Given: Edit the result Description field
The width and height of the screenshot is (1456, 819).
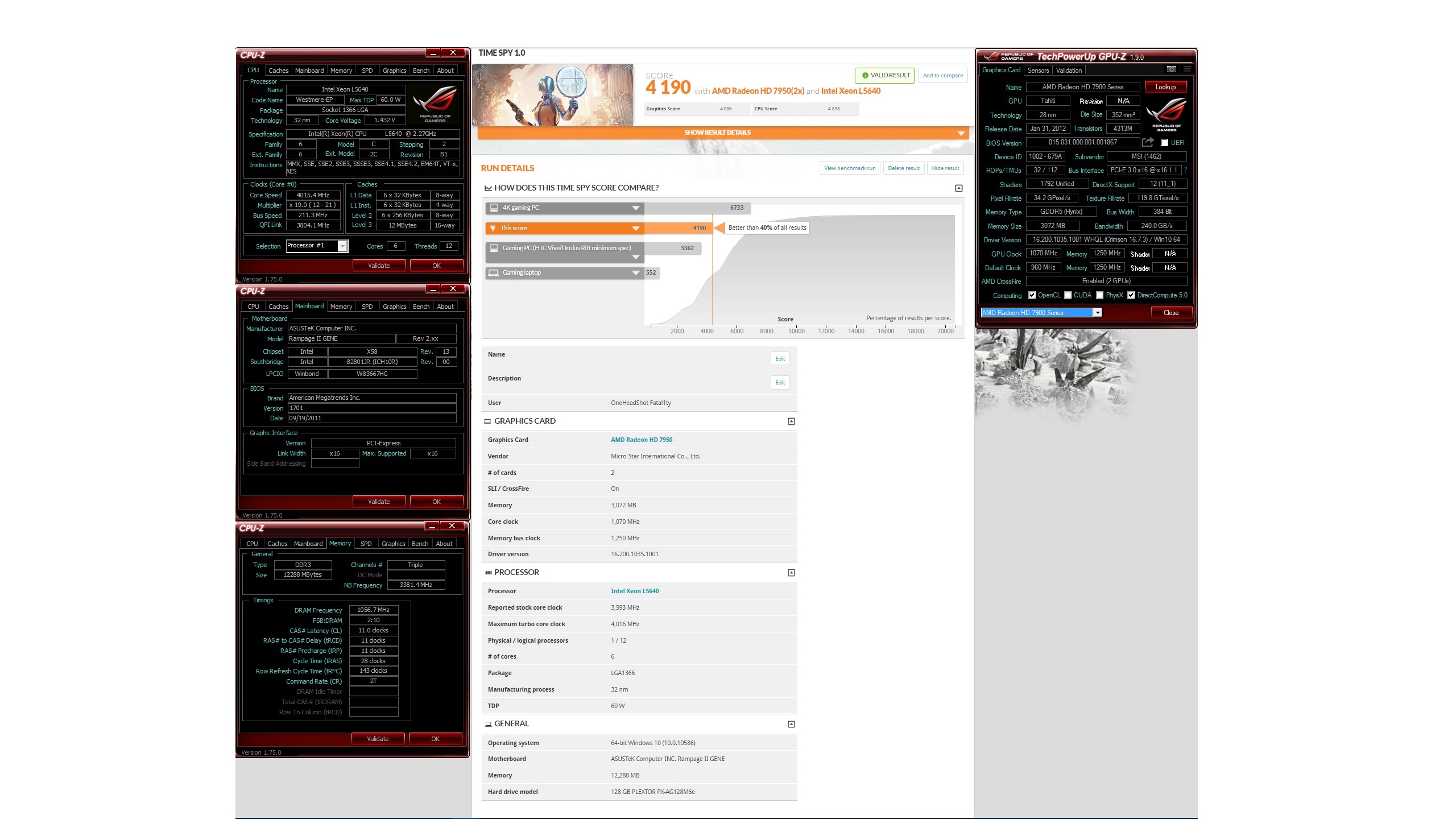Looking at the screenshot, I should click(780, 382).
